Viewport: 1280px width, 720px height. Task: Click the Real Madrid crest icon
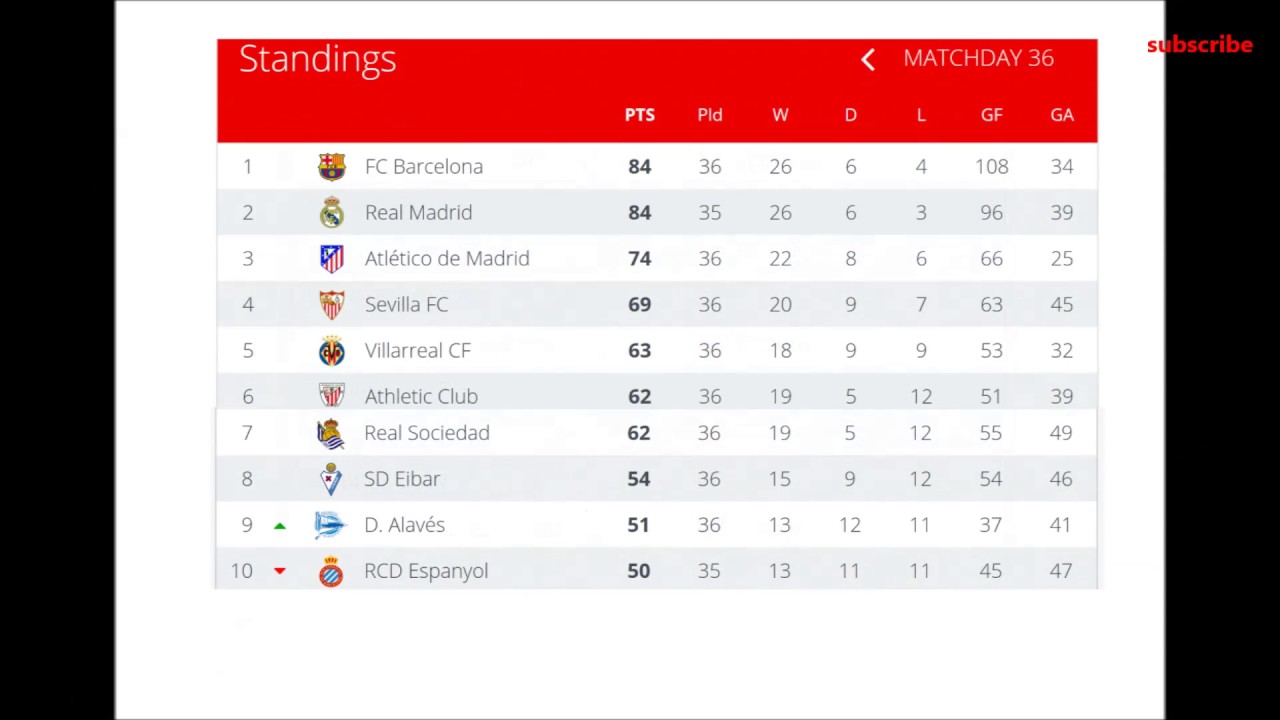point(331,212)
